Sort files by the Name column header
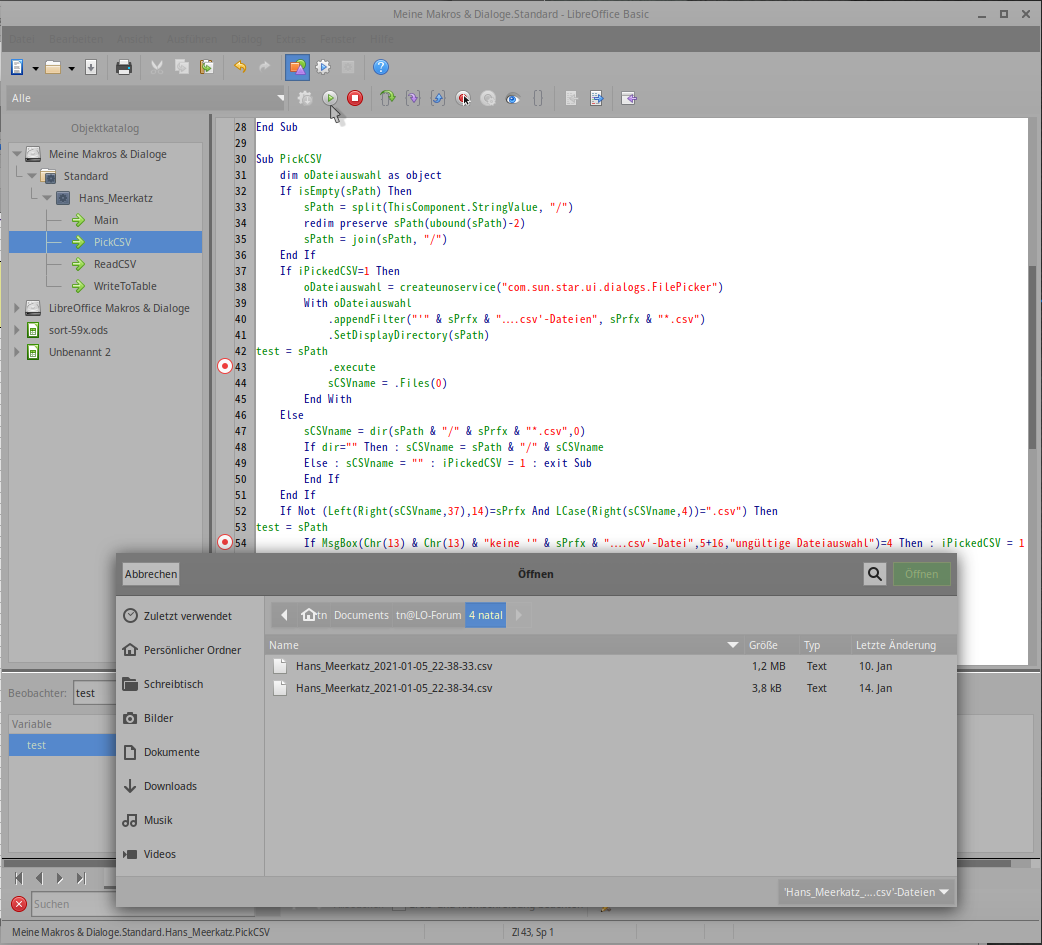 tap(503, 645)
